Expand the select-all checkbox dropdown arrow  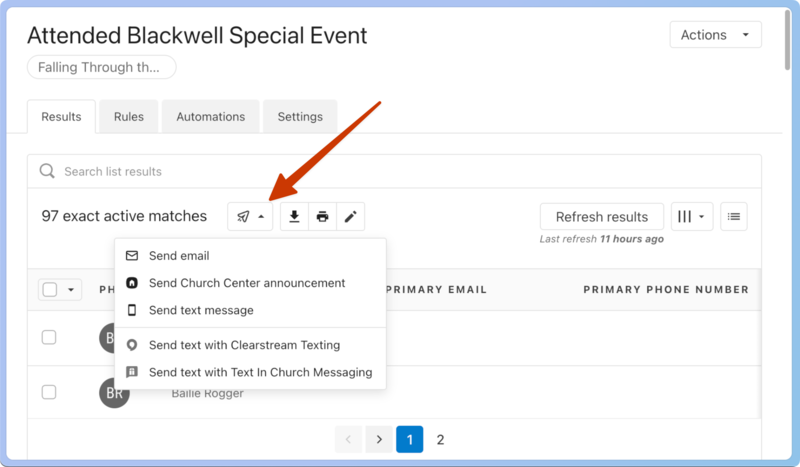pos(71,290)
